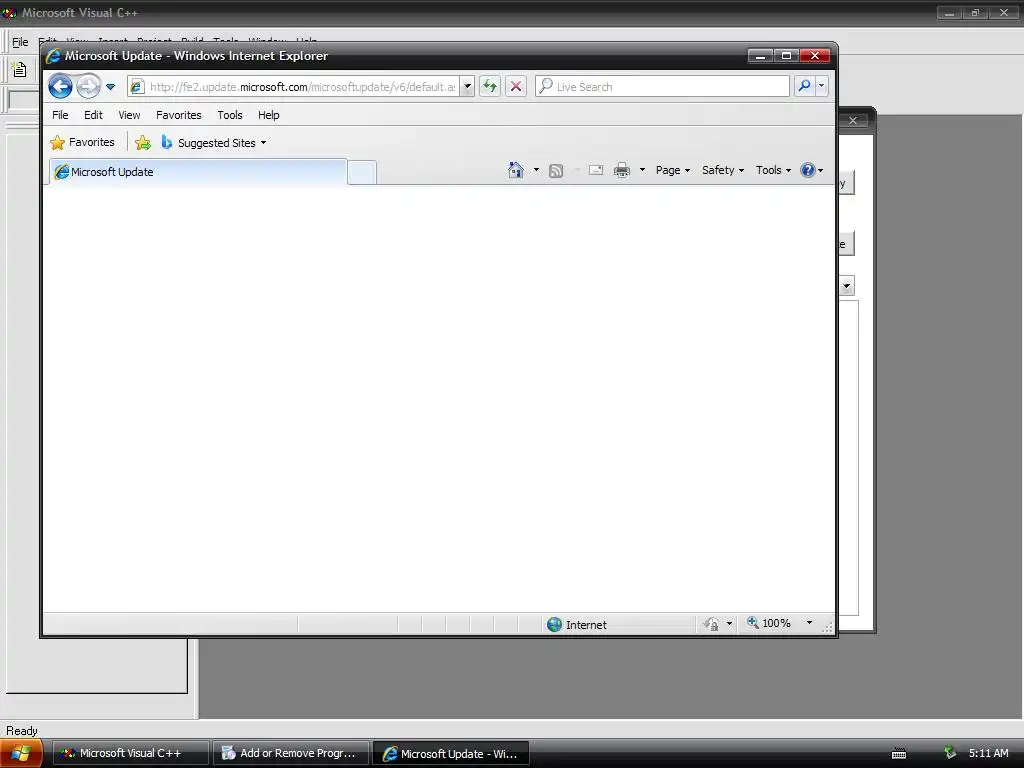Open the dropdown arrow in the background dialog

click(846, 285)
